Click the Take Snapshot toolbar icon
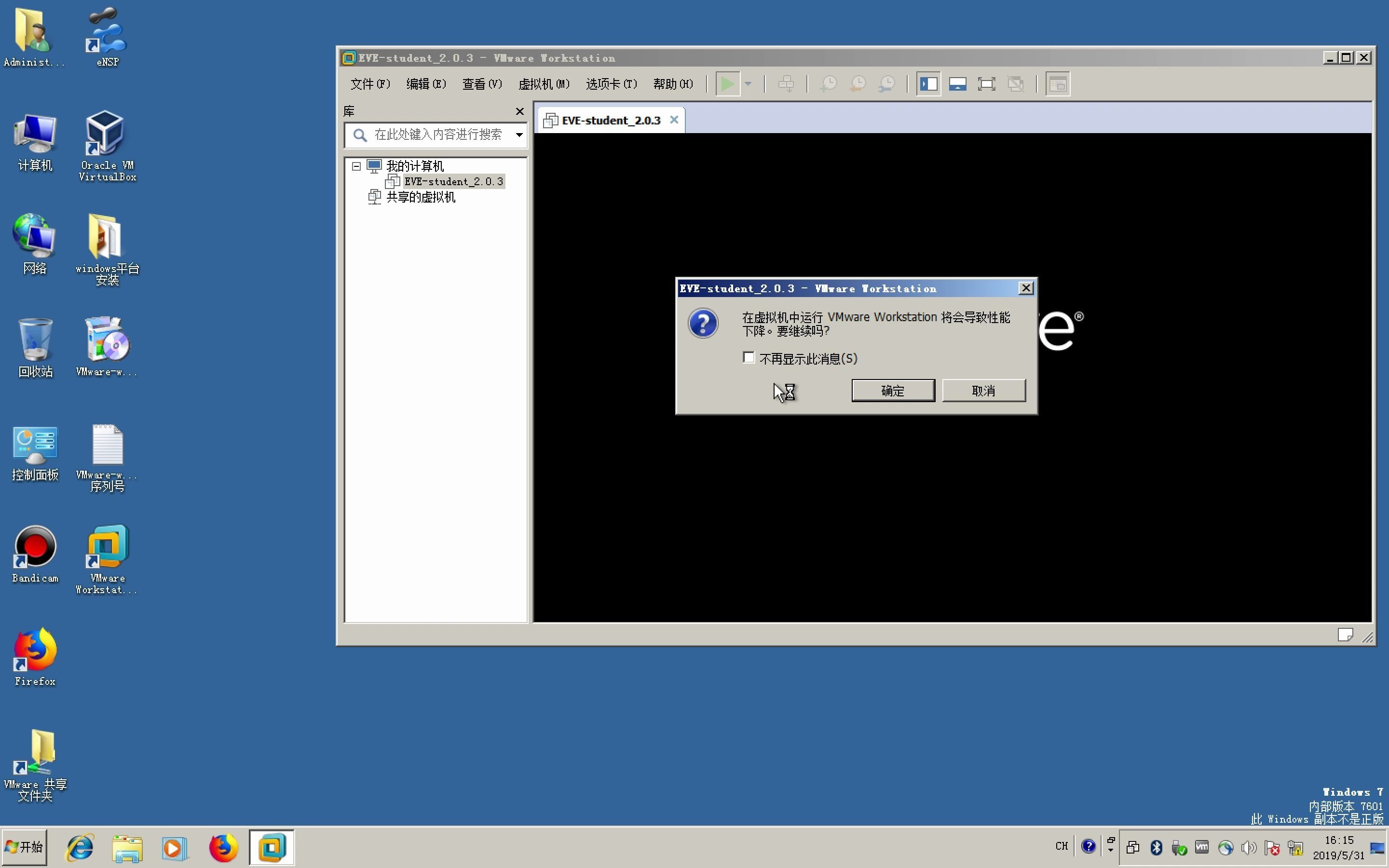This screenshot has width=1389, height=868. coord(828,84)
